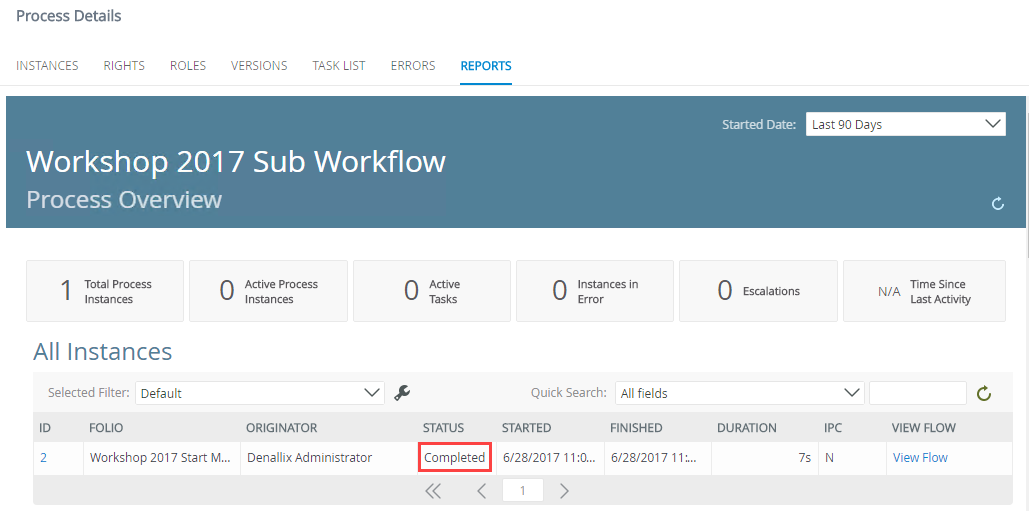Open the Versions tab
The image size is (1029, 511).
259,66
